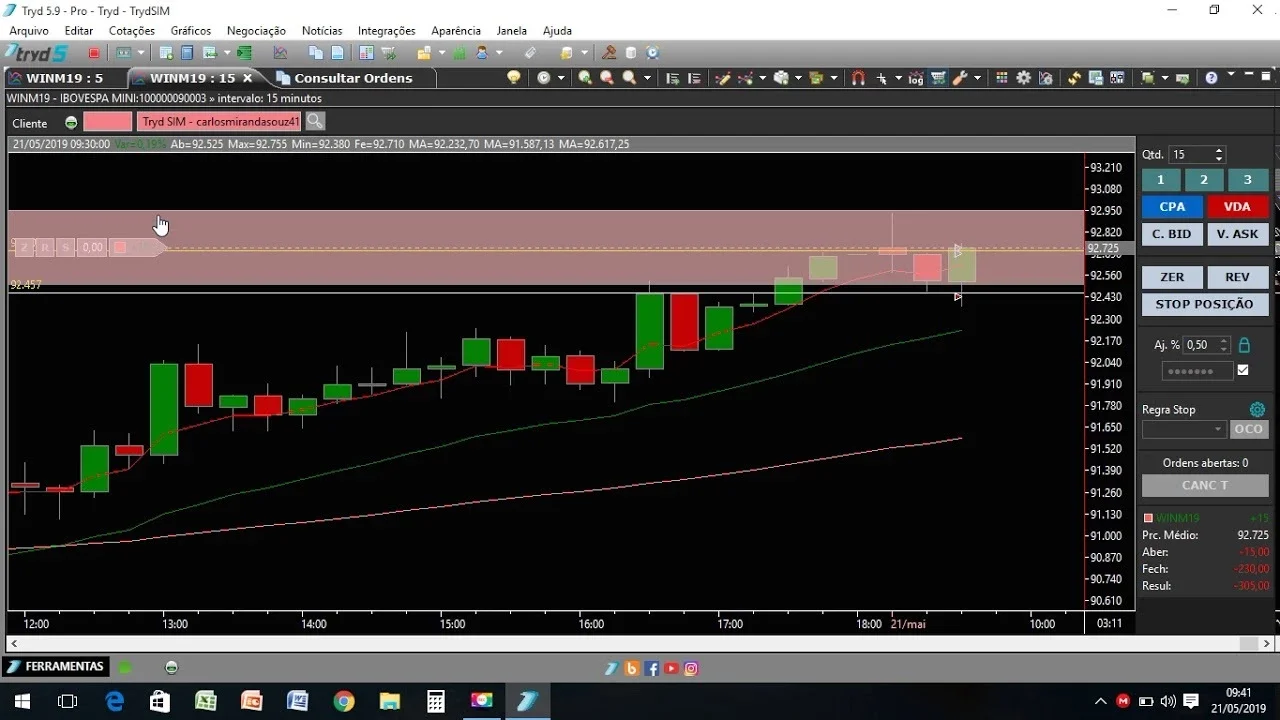The height and width of the screenshot is (720, 1280).
Task: Click the red stop button in main toolbar
Action: [x=94, y=53]
